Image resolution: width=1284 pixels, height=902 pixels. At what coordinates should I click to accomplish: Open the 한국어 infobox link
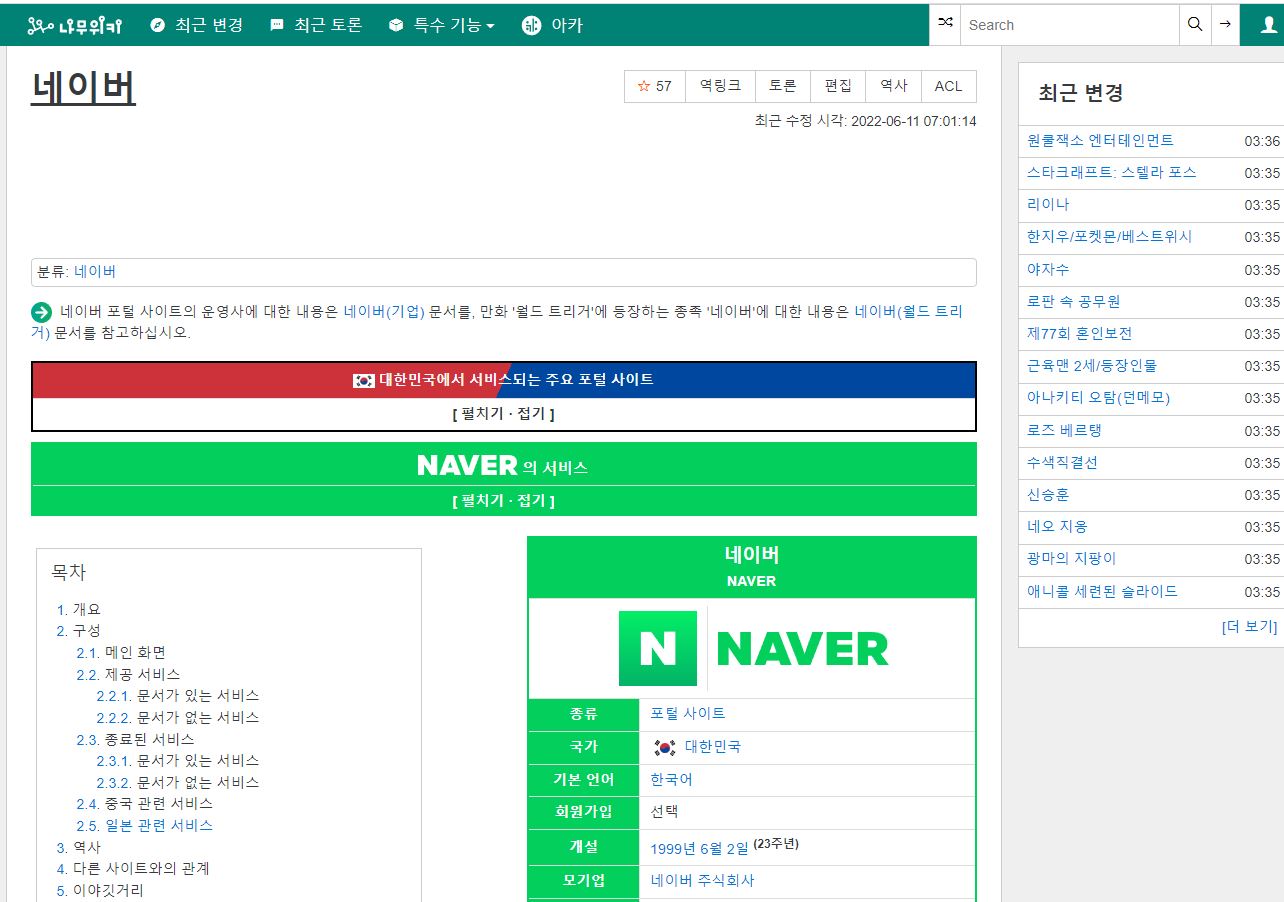coord(671,779)
